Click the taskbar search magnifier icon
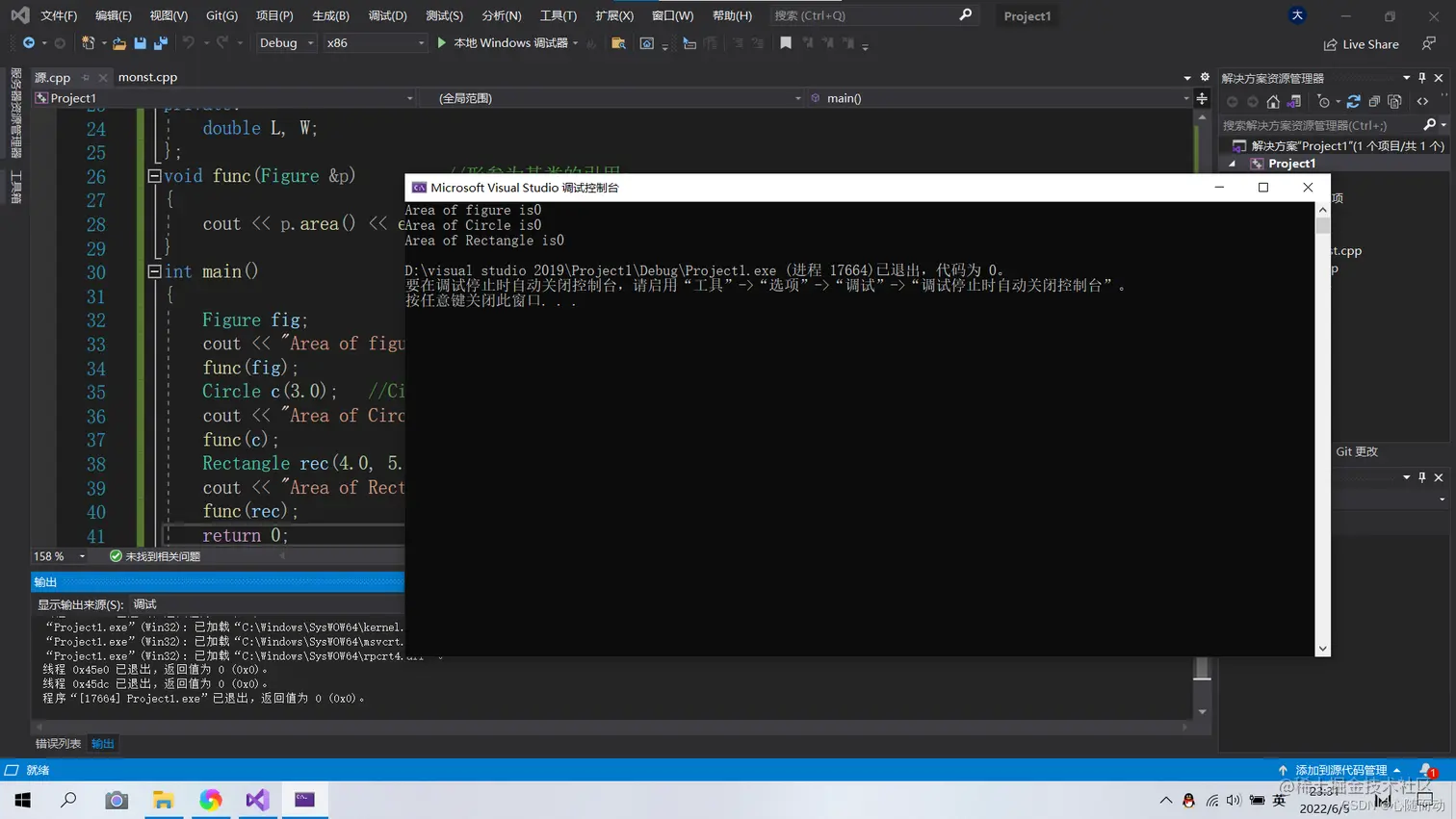Screen dimensions: 1456x819 coord(68,800)
